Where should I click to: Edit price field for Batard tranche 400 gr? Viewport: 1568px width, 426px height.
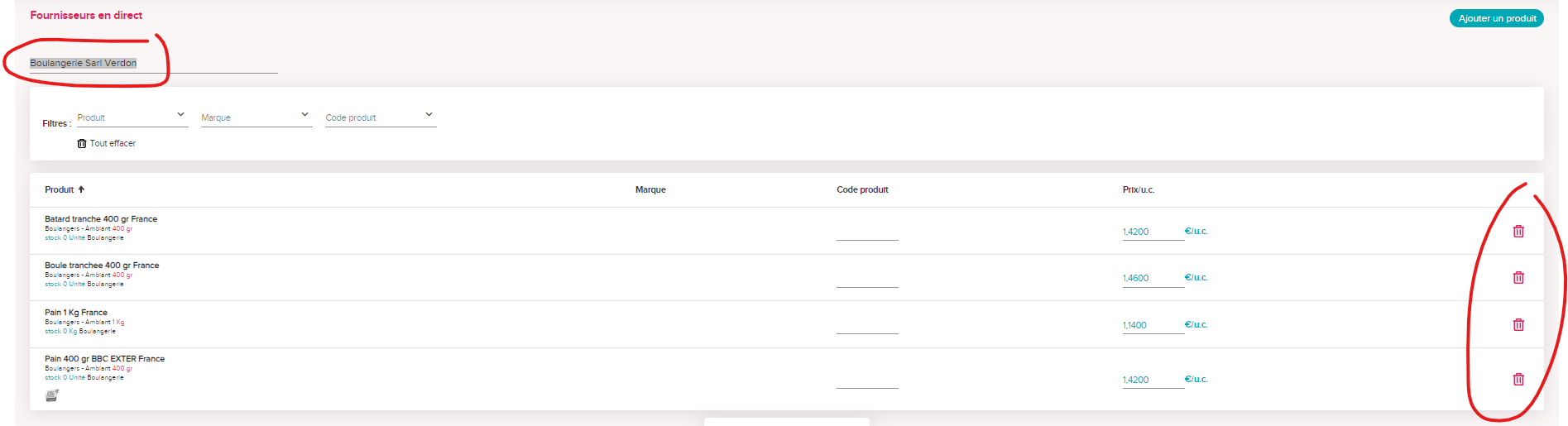(x=1153, y=232)
